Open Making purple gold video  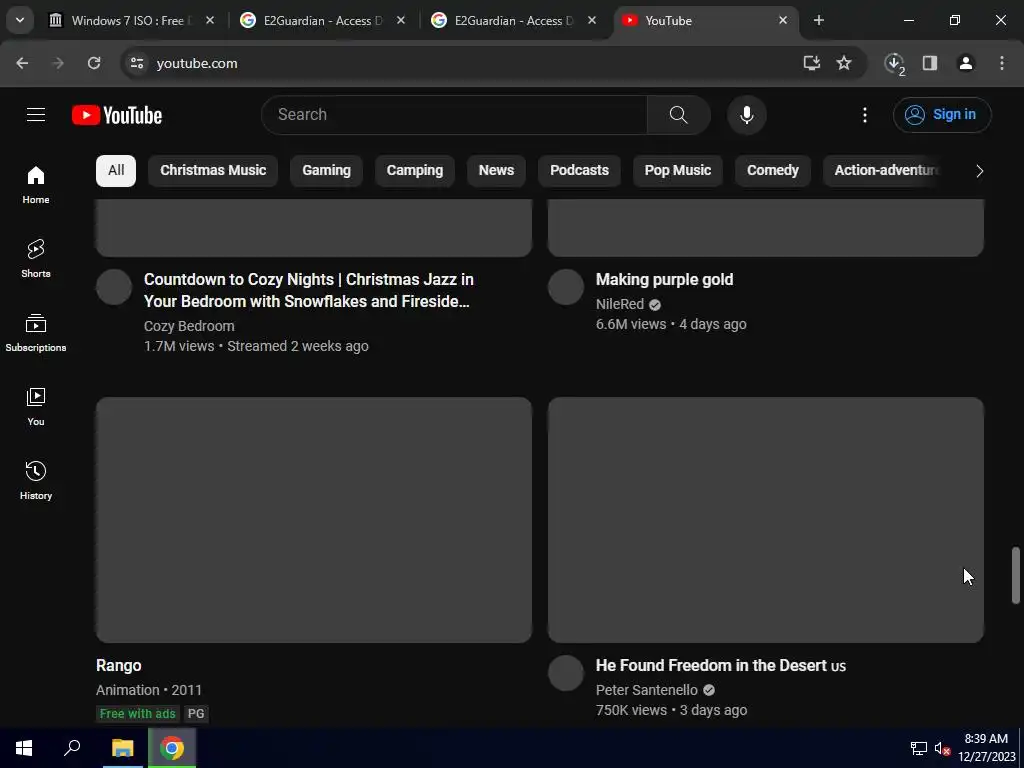pyautogui.click(x=664, y=280)
